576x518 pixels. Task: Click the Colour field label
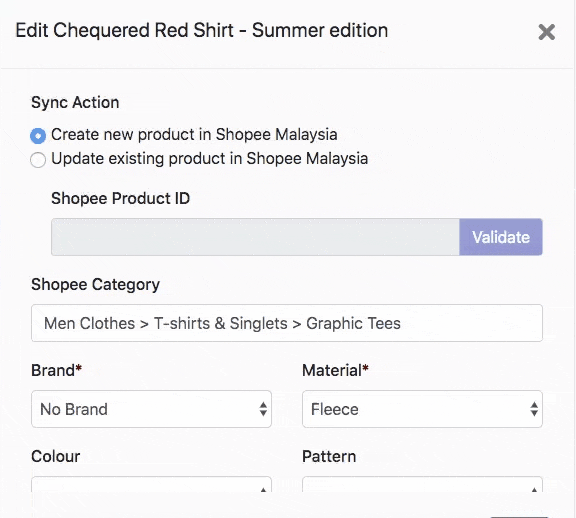pyautogui.click(x=55, y=456)
